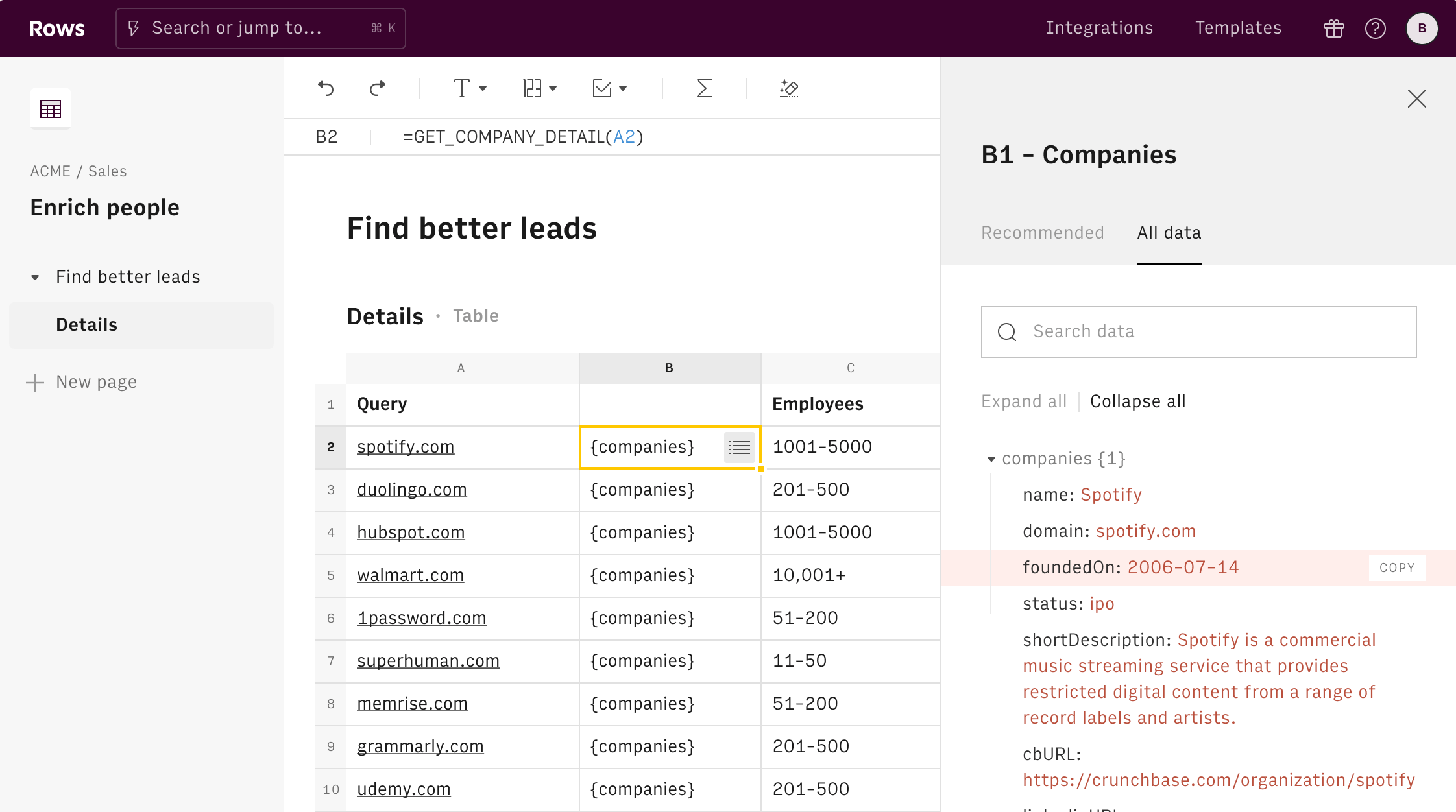Click the clear formatting eraser icon
1456x812 pixels.
789,88
